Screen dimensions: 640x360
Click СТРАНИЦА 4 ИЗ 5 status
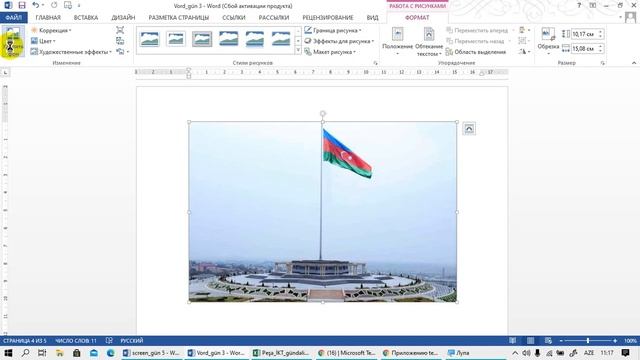(x=25, y=341)
